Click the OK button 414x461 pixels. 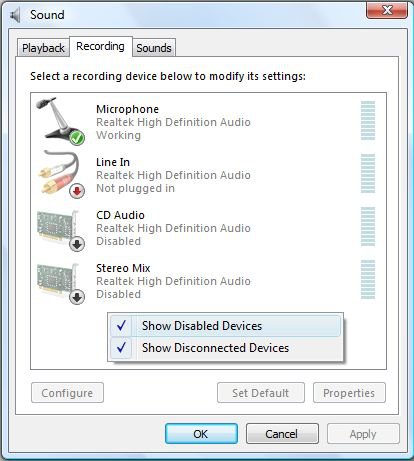coord(201,434)
